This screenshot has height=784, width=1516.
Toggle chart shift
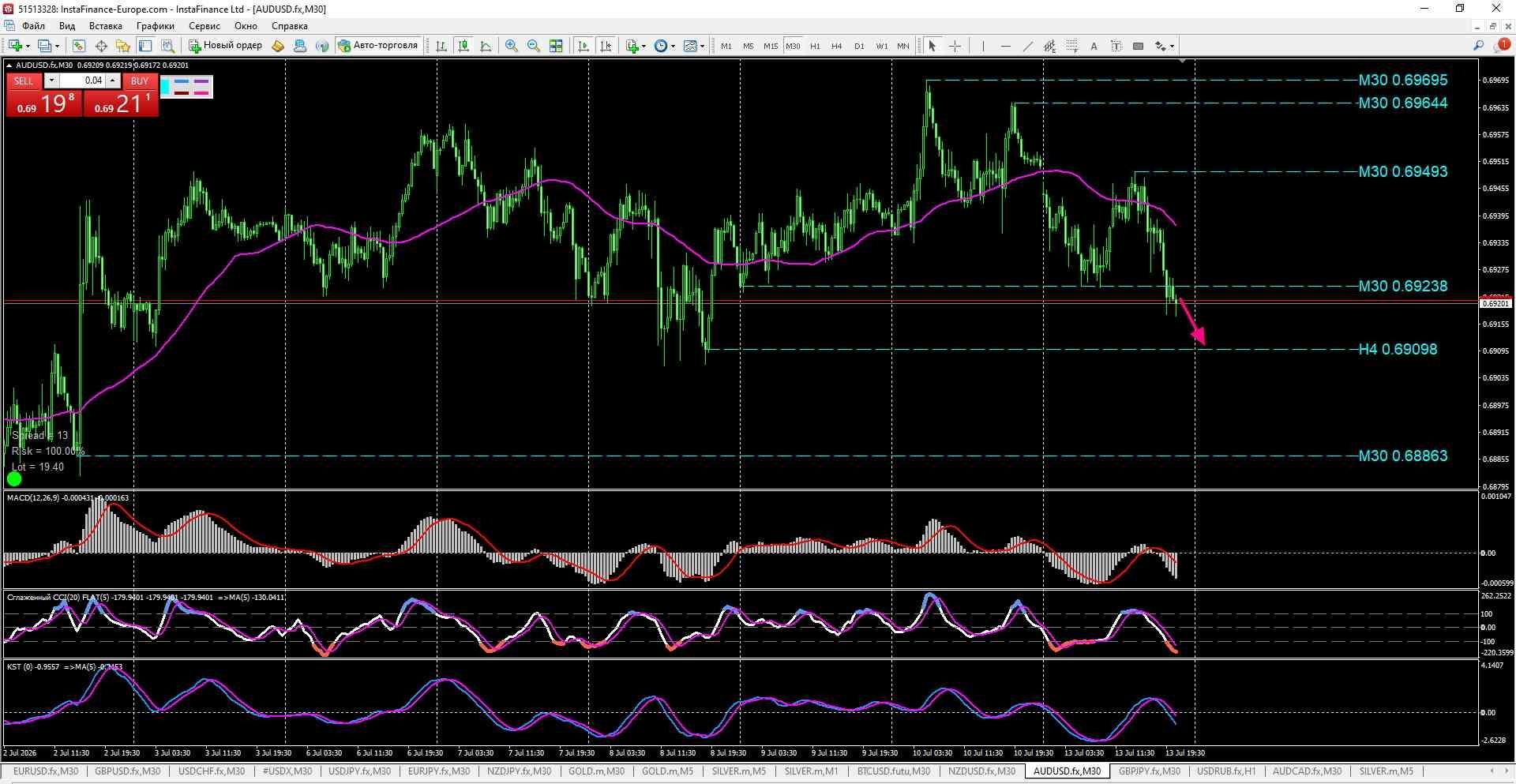[606, 46]
